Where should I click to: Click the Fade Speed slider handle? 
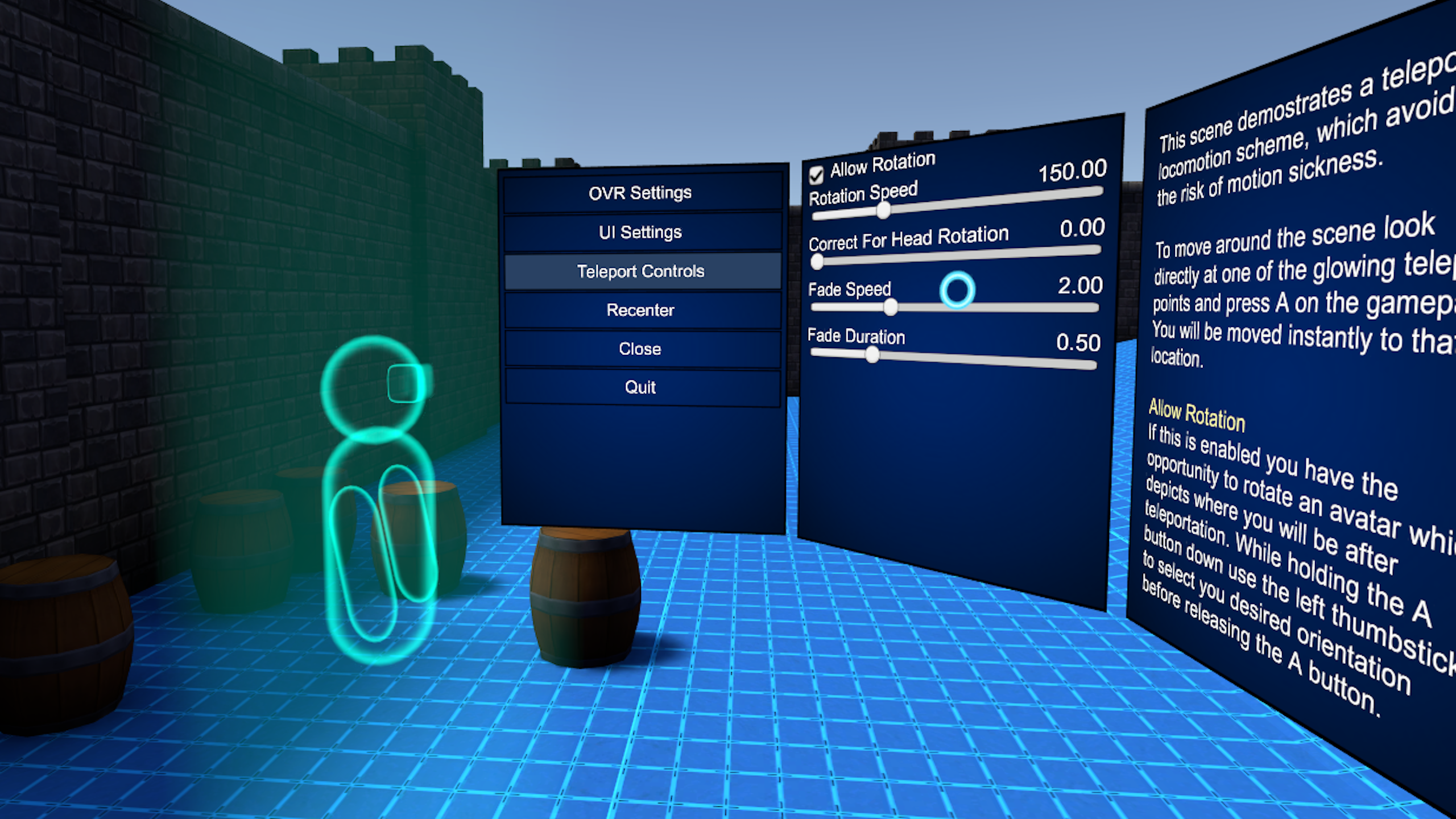click(x=891, y=308)
